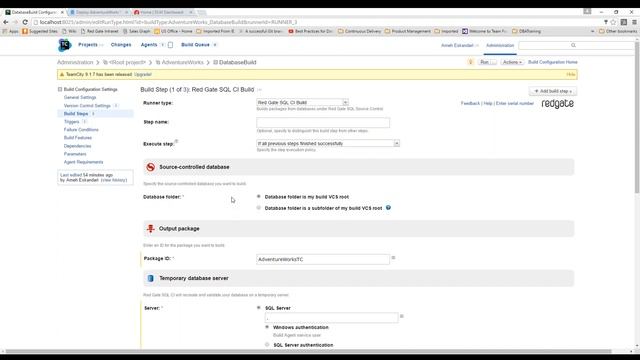
Task: Open the Product Management bookmarks folder
Action: click(408, 31)
